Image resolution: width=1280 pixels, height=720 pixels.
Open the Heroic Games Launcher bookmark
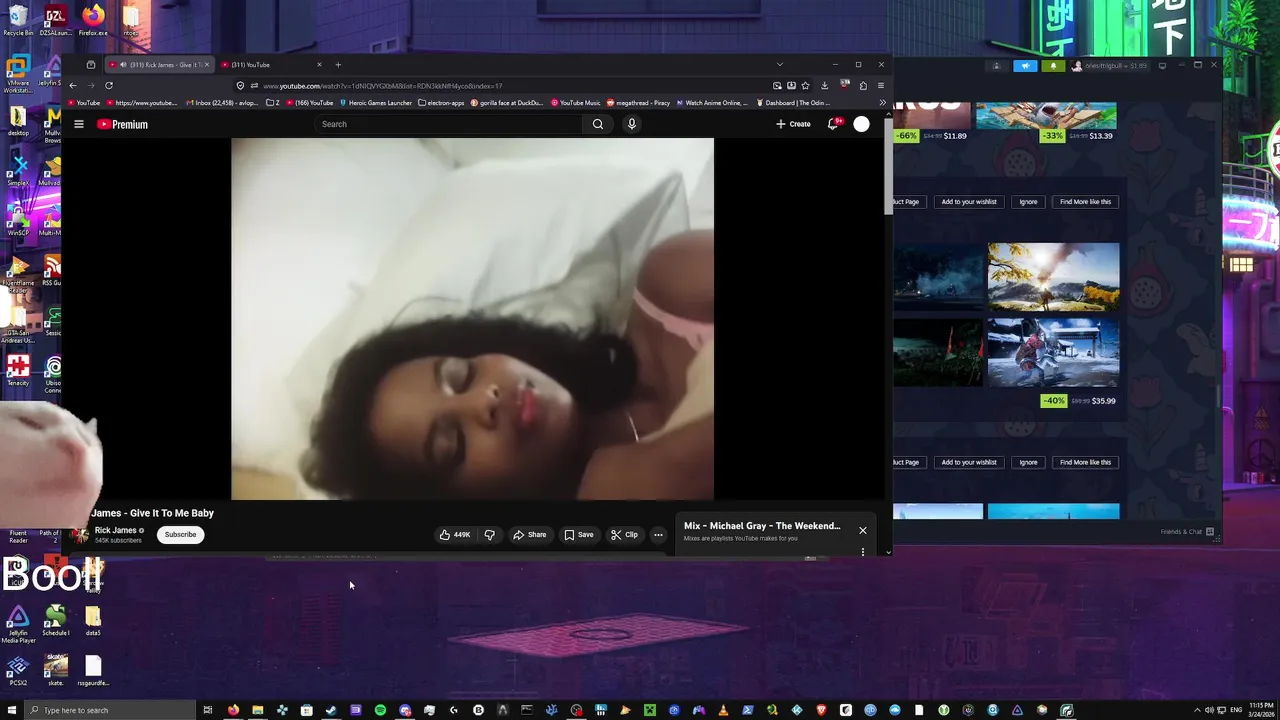click(376, 102)
